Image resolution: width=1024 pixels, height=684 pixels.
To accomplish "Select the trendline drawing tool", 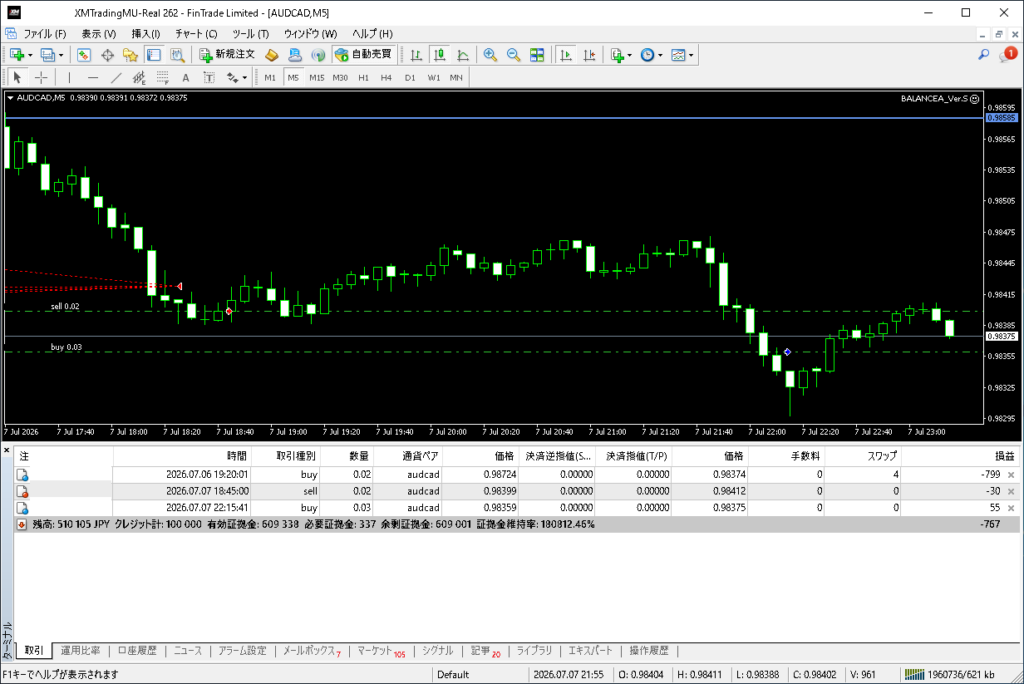I will (116, 78).
